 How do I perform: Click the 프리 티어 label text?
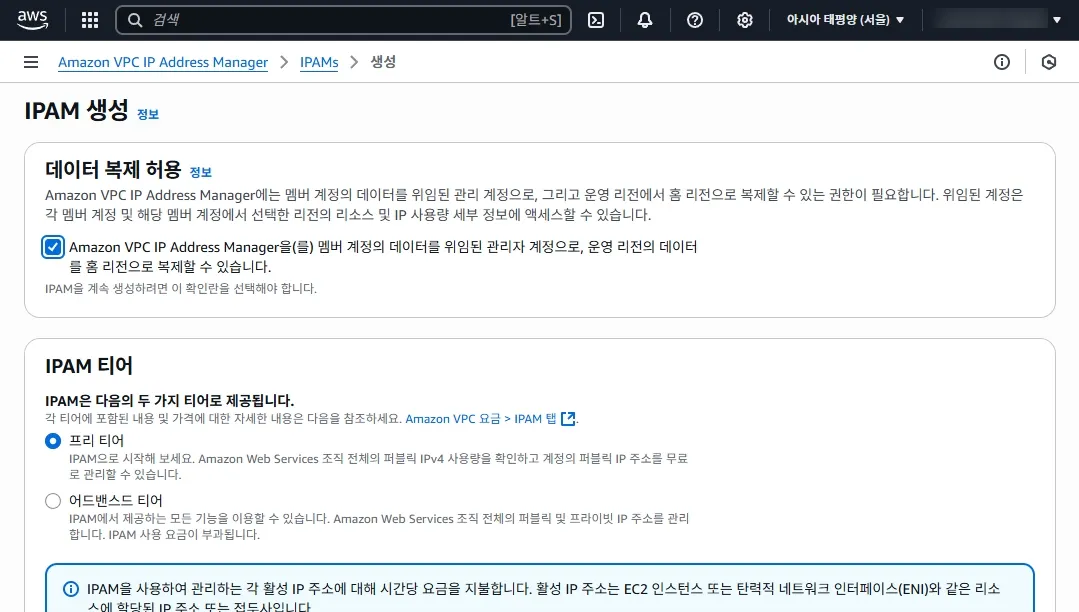[96, 441]
